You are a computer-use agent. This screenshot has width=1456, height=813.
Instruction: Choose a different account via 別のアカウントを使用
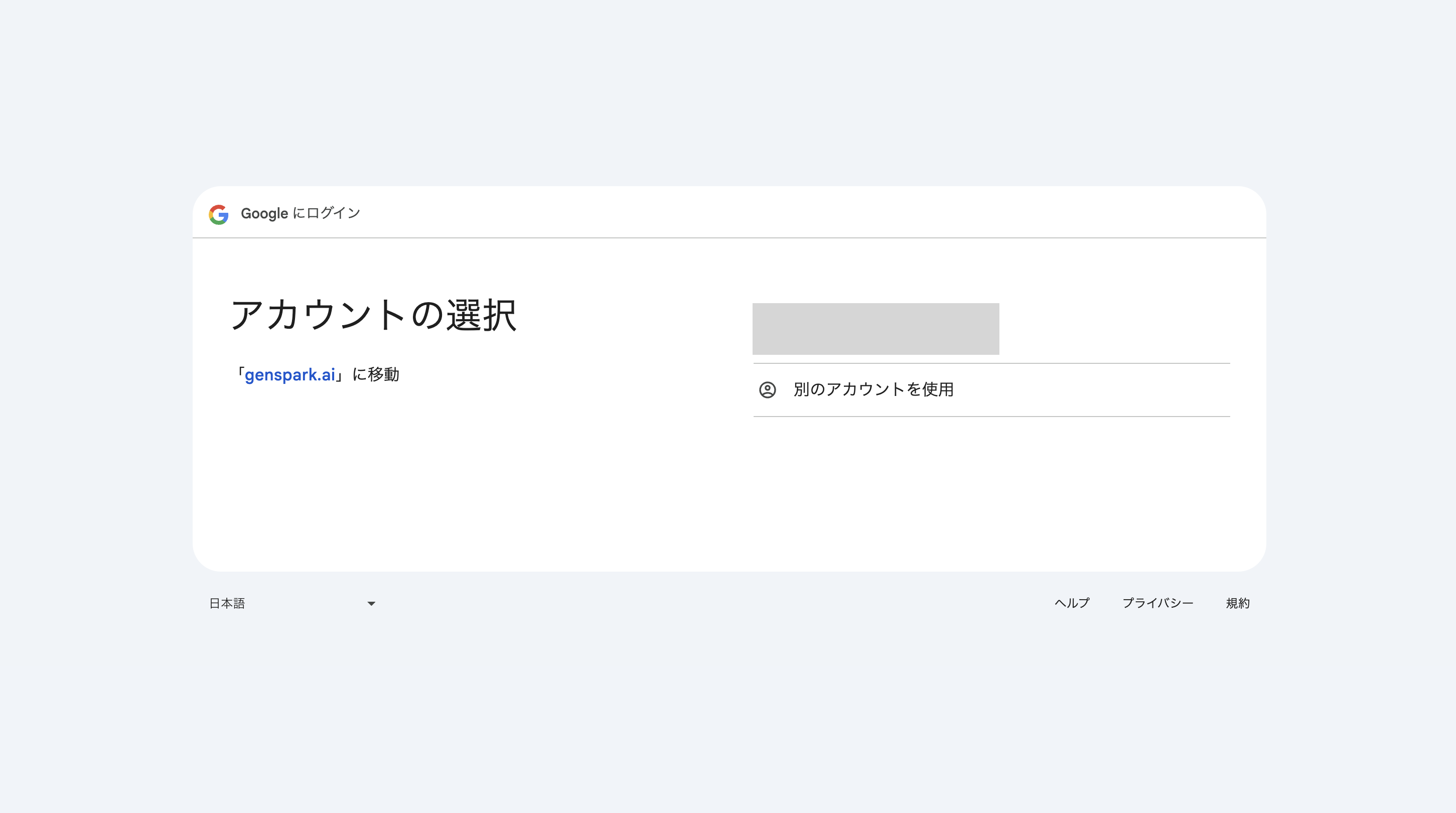point(875,389)
